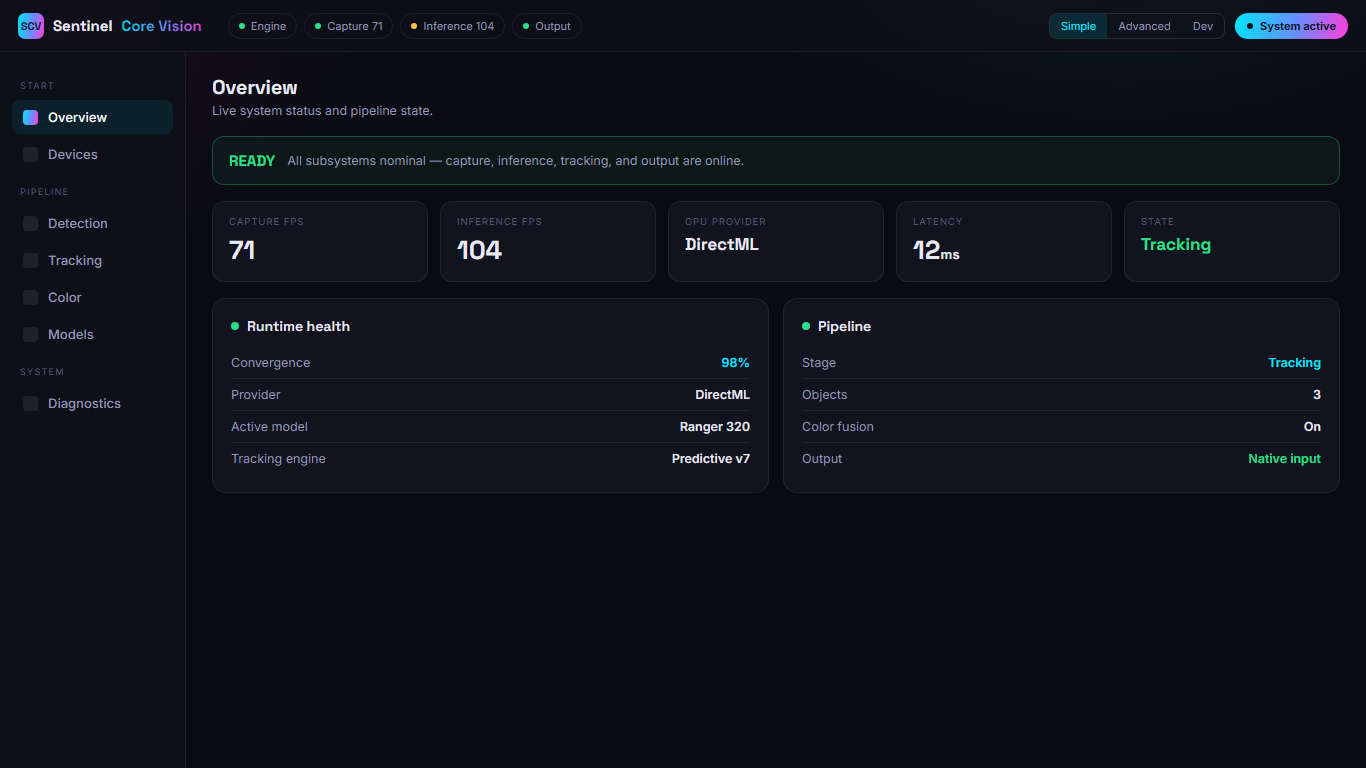The height and width of the screenshot is (768, 1366).
Task: Click the Overview page heading
Action: pyautogui.click(x=255, y=88)
